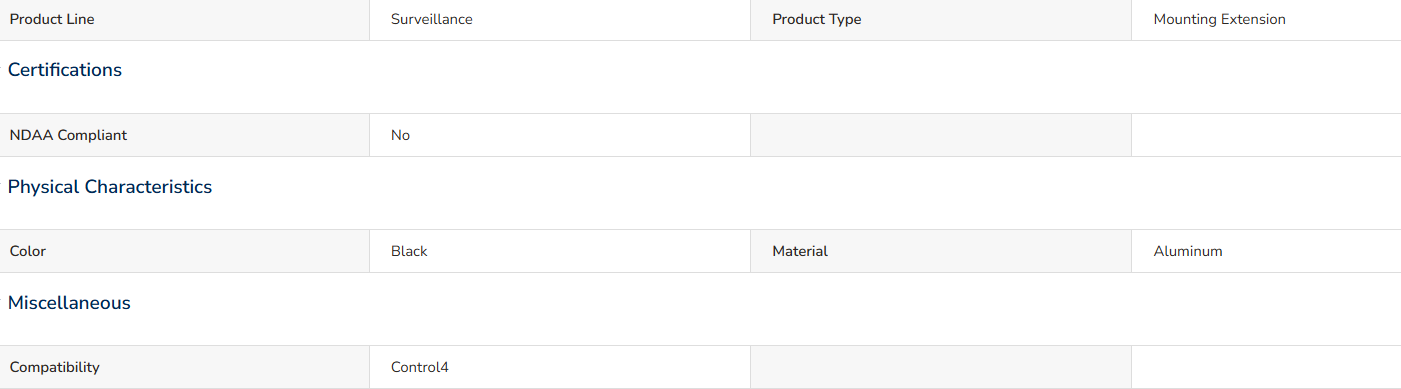
Task: Select the Surveillance value text
Action: [432, 19]
